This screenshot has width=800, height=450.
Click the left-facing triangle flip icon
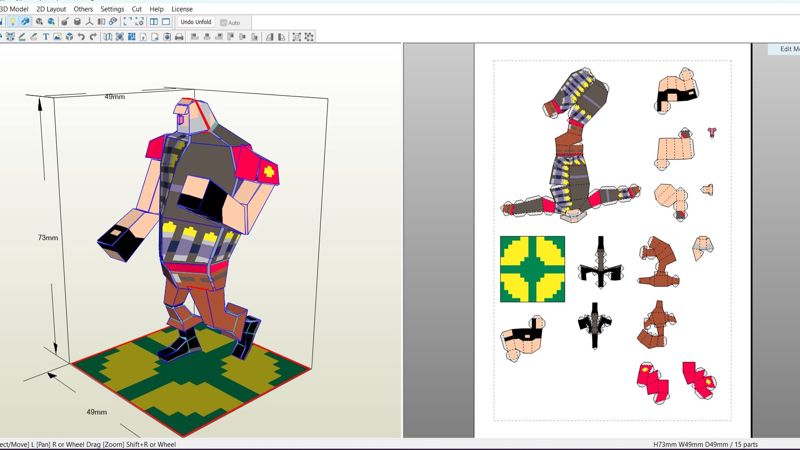click(270, 37)
